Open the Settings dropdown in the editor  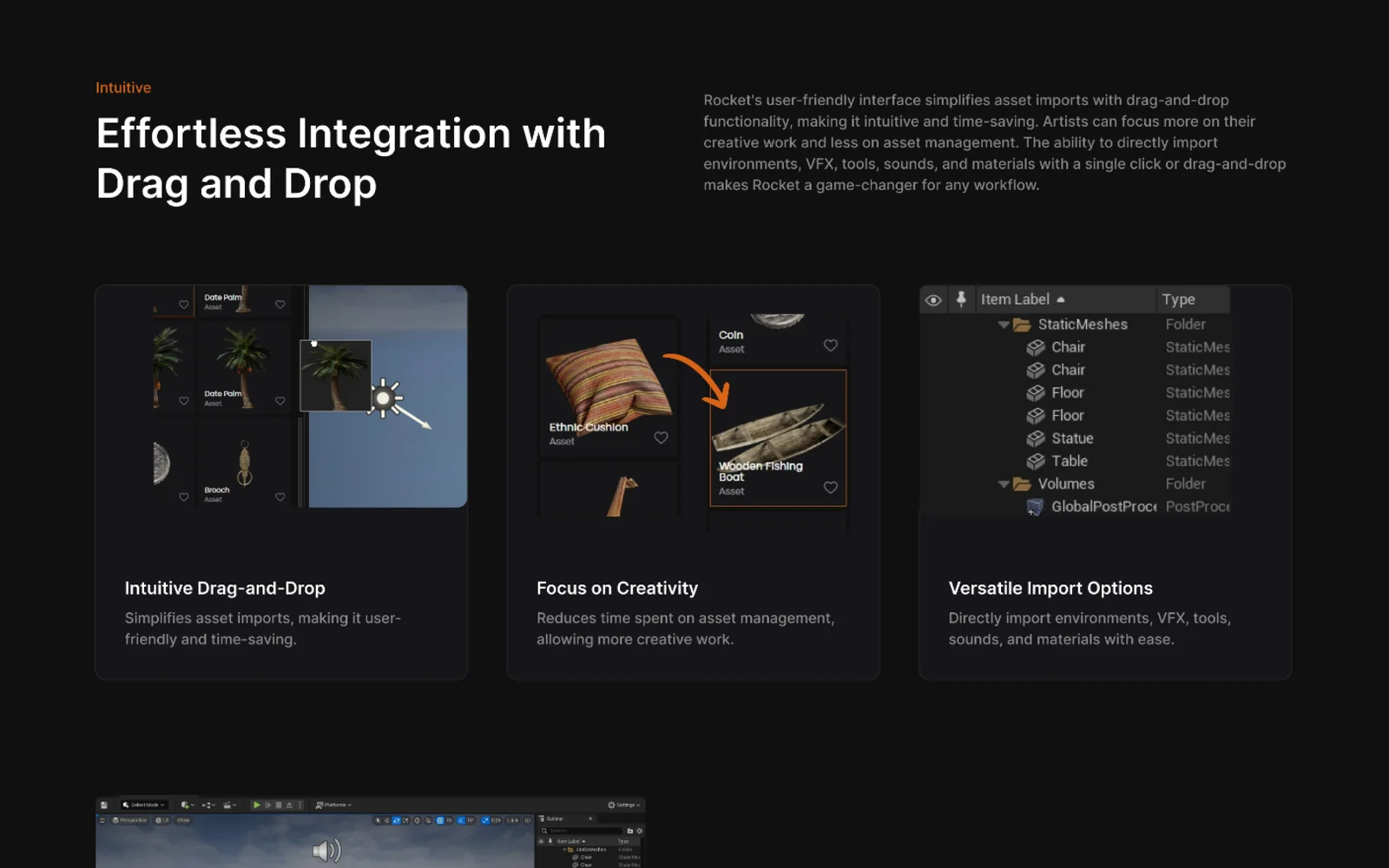[624, 805]
